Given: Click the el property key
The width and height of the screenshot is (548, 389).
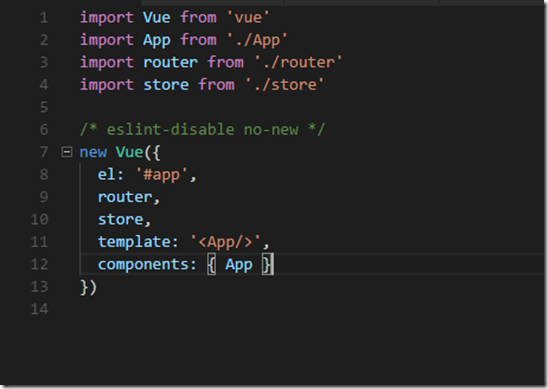Looking at the screenshot, I should coord(107,175).
